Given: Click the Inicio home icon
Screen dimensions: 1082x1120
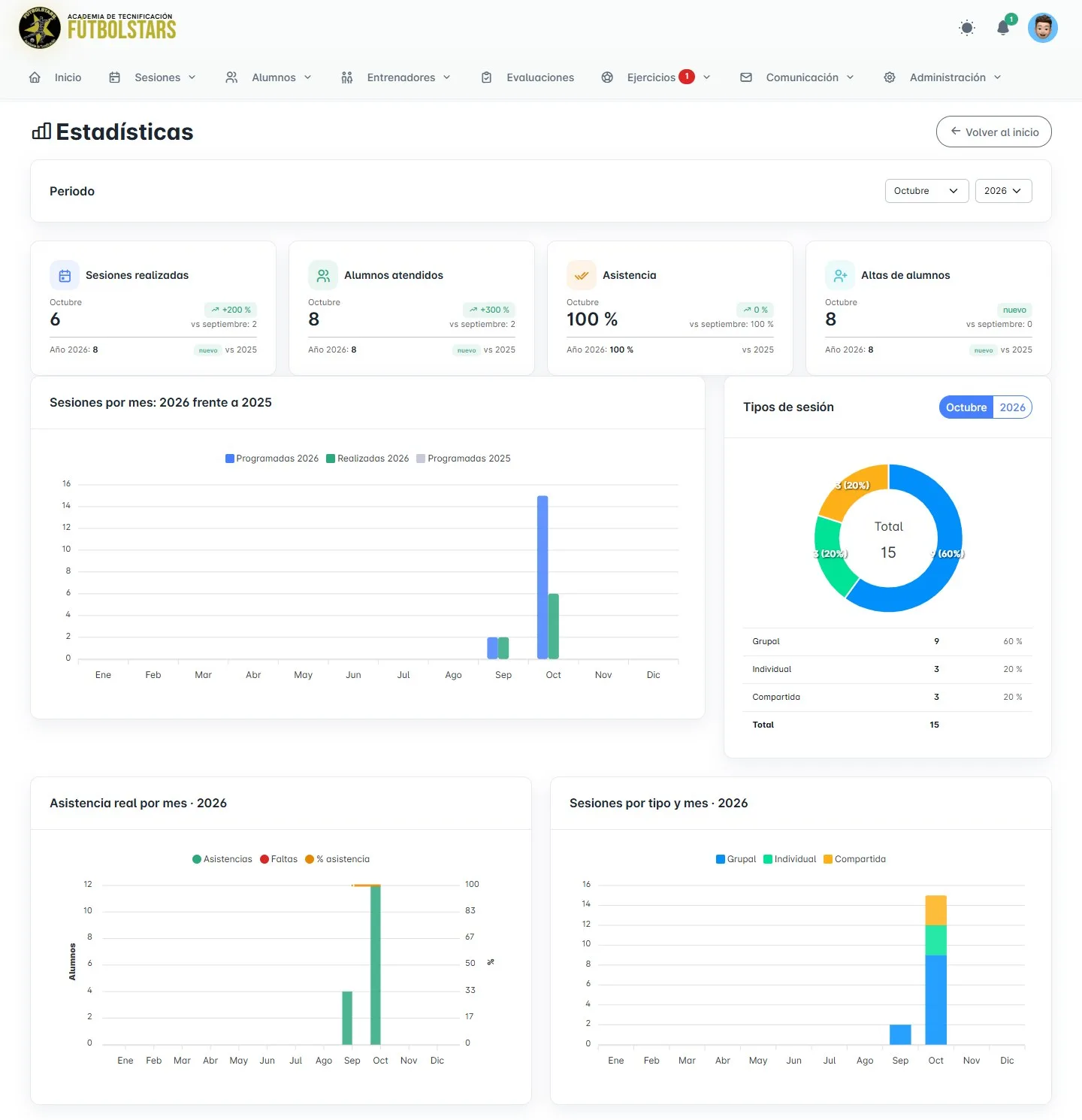Looking at the screenshot, I should click(35, 77).
